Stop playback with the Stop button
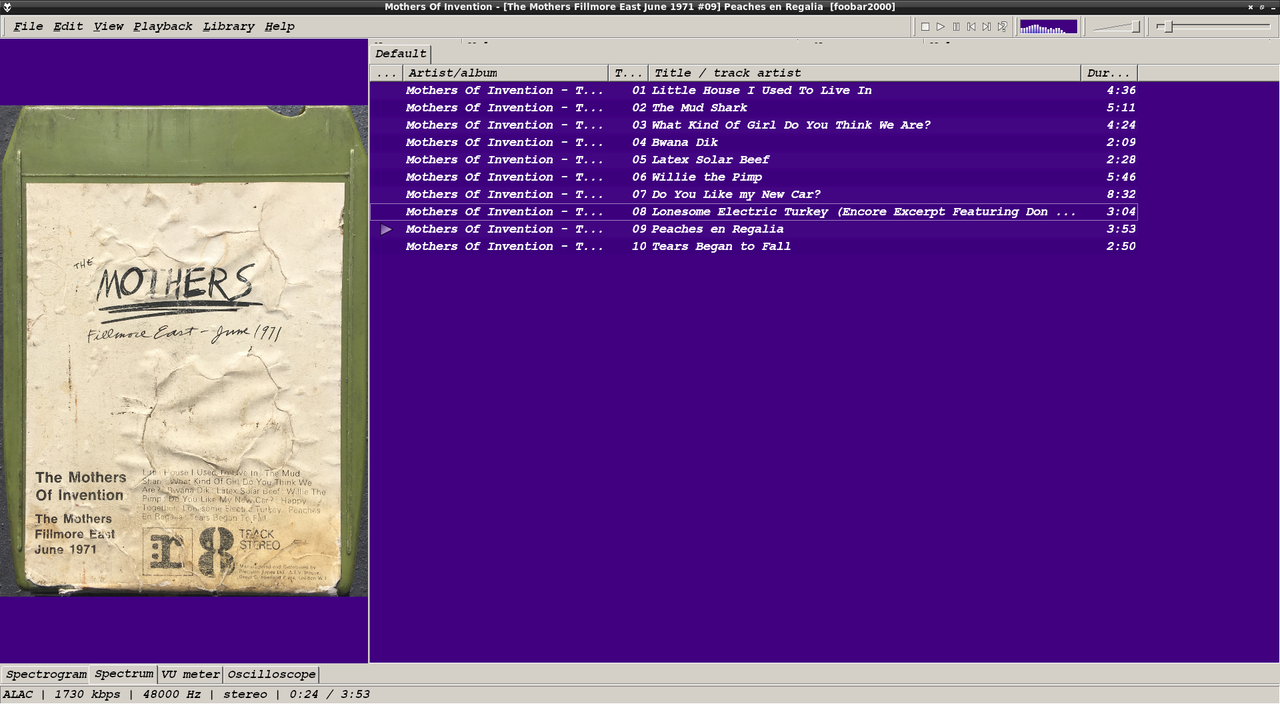This screenshot has height=704, width=1280. coord(925,27)
